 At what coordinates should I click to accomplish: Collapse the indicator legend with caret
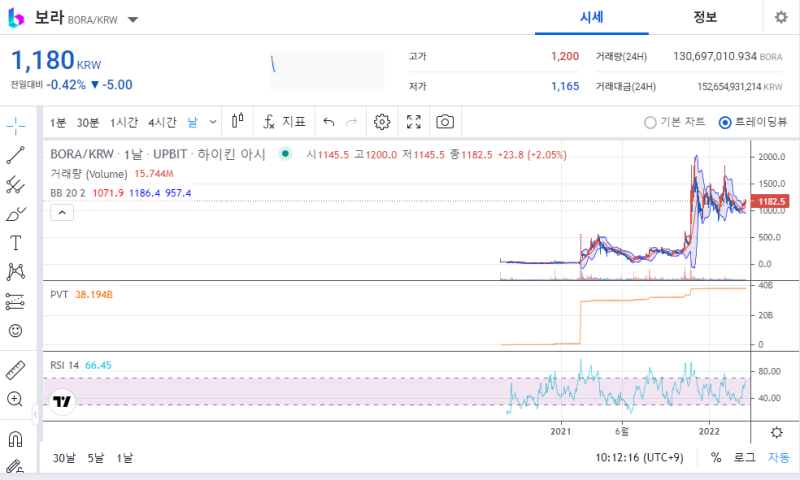click(62, 213)
